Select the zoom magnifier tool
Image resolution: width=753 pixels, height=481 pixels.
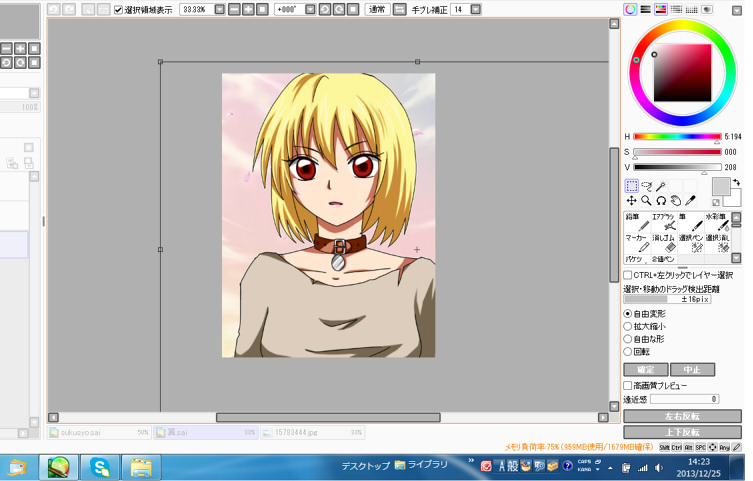click(x=646, y=201)
